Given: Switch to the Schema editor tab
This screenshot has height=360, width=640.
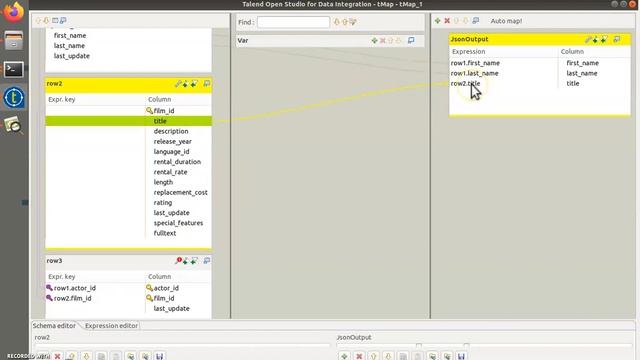Looking at the screenshot, I should 54,326.
